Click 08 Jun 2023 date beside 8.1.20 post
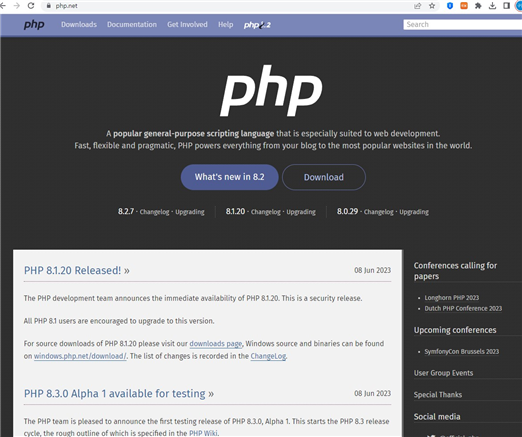 coord(372,270)
